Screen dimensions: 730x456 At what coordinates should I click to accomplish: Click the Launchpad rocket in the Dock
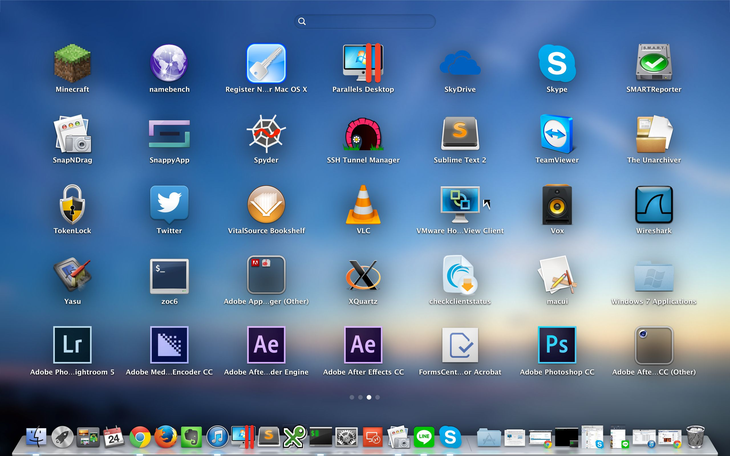62,437
